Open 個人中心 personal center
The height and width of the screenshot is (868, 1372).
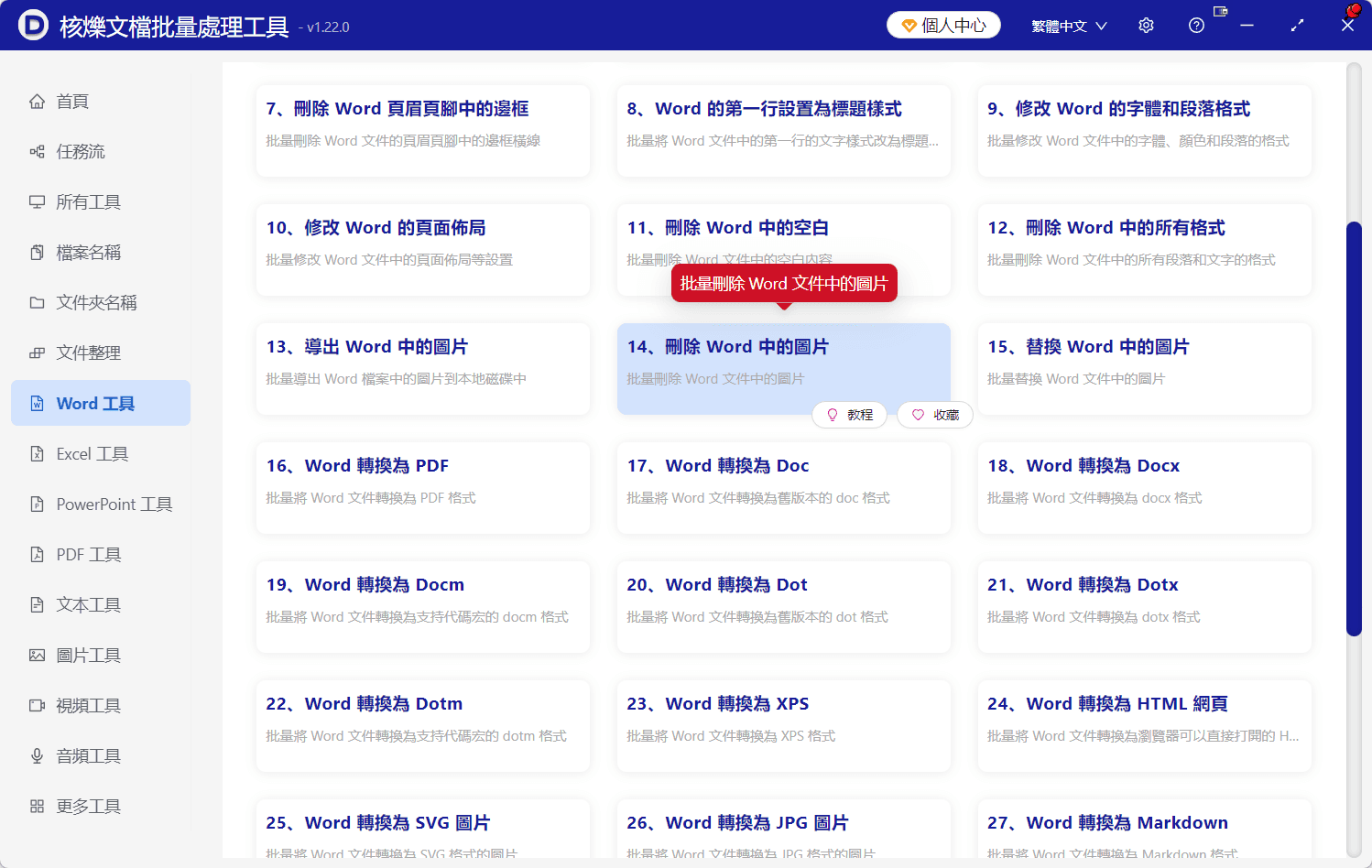(943, 25)
